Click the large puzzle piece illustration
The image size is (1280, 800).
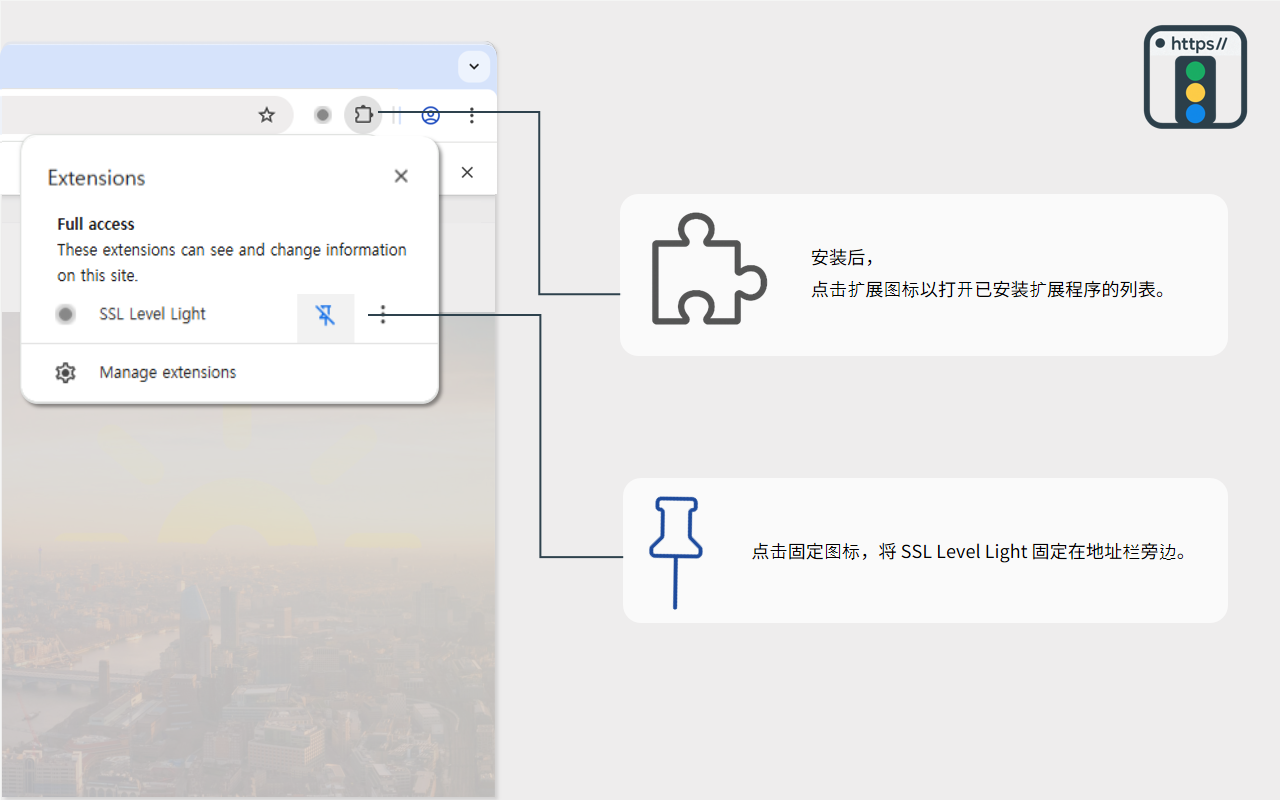tap(708, 268)
